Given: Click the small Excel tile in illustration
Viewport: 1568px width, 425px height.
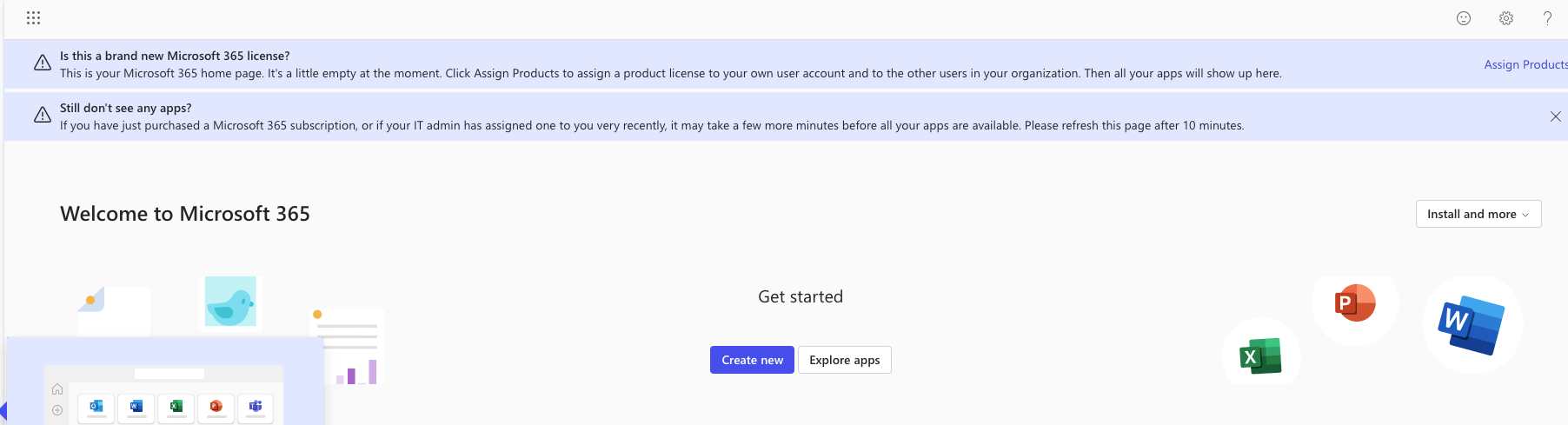Looking at the screenshot, I should click(x=176, y=407).
